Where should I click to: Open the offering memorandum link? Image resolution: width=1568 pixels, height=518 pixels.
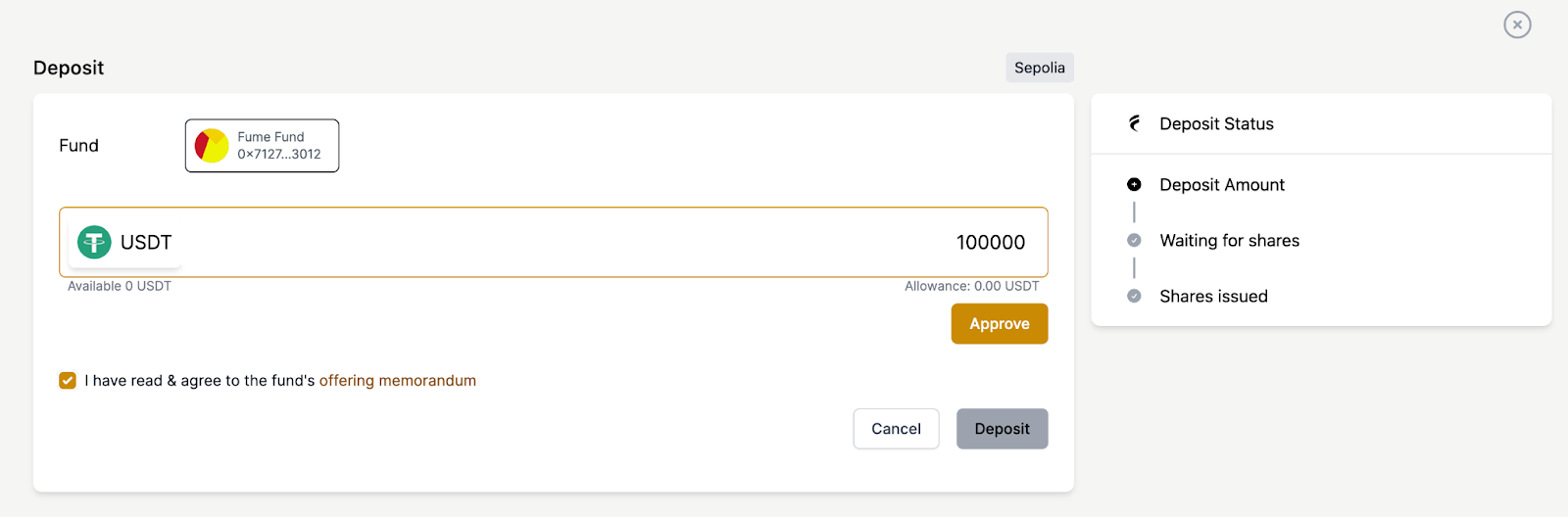pos(397,381)
